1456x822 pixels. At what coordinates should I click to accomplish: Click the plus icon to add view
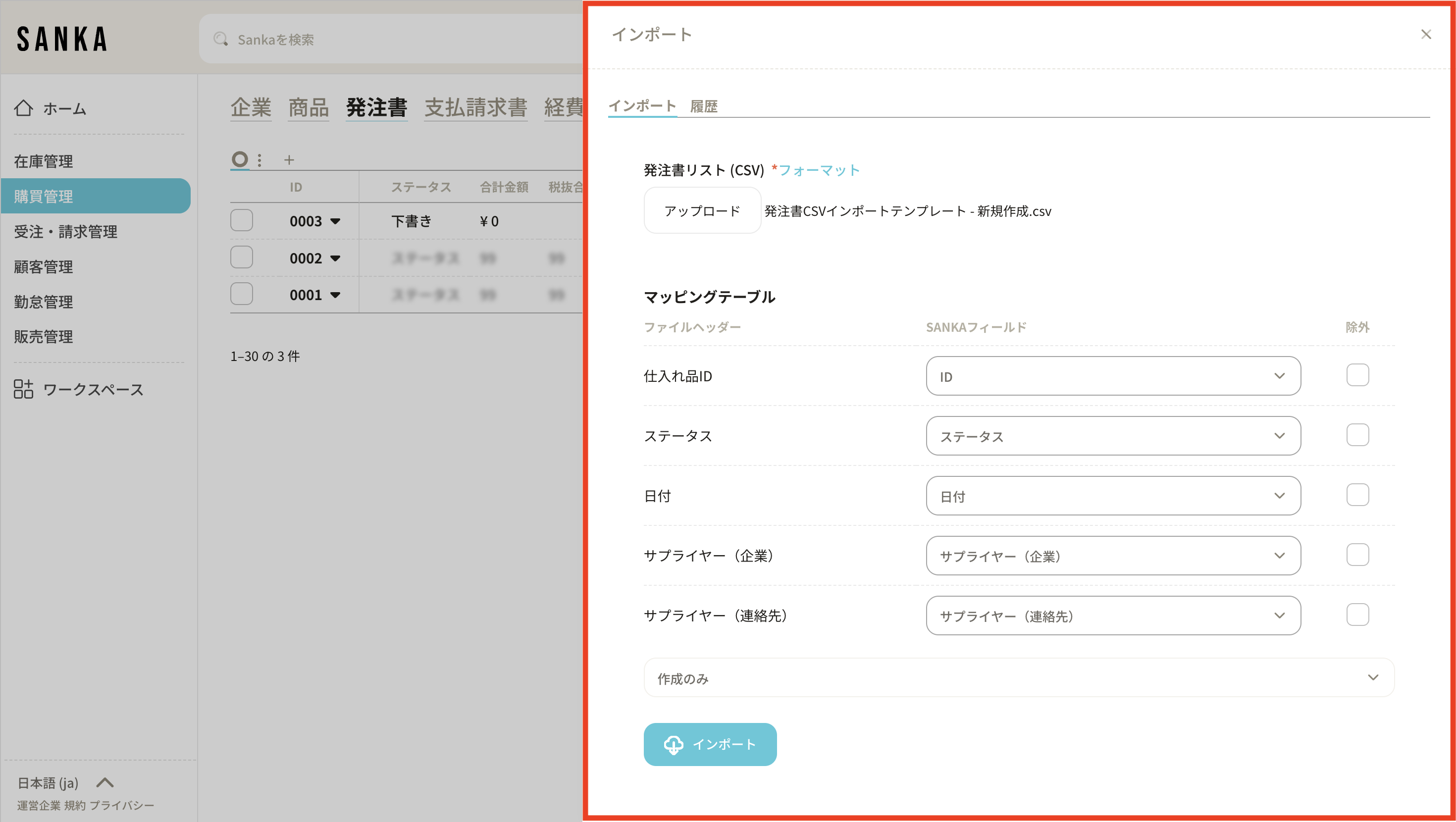pos(289,160)
